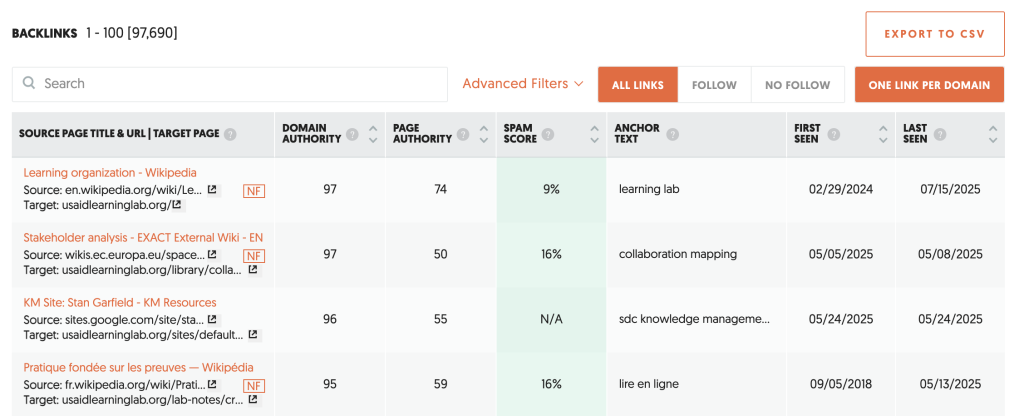Select the Follow links filter

tap(714, 85)
